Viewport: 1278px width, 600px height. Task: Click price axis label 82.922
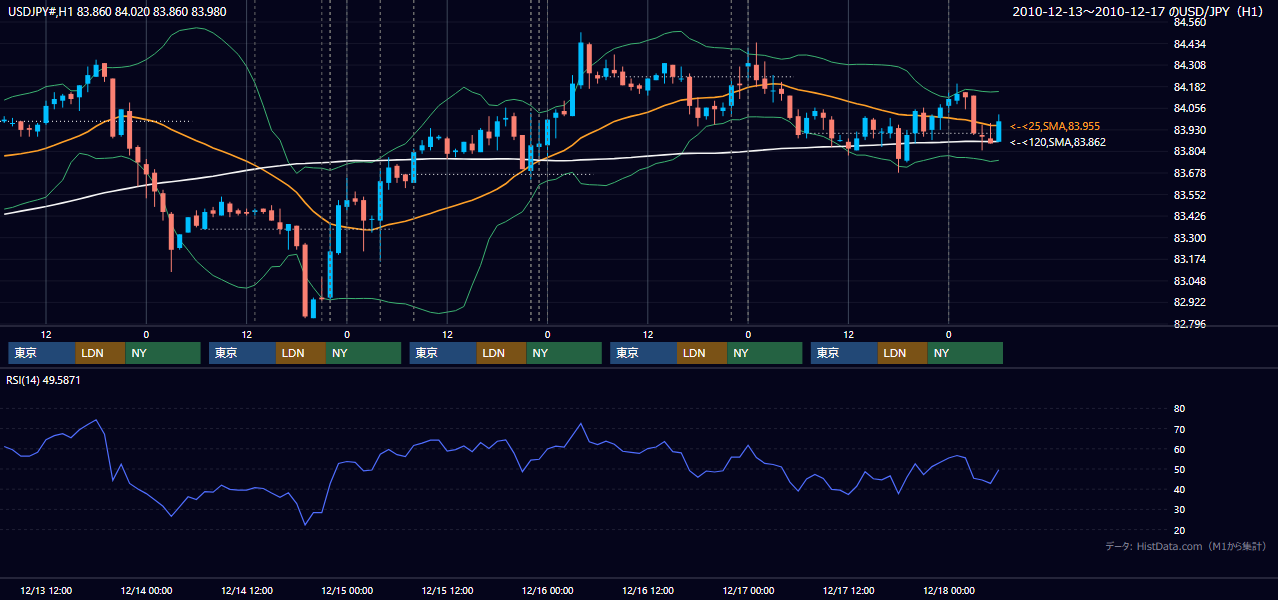1190,302
